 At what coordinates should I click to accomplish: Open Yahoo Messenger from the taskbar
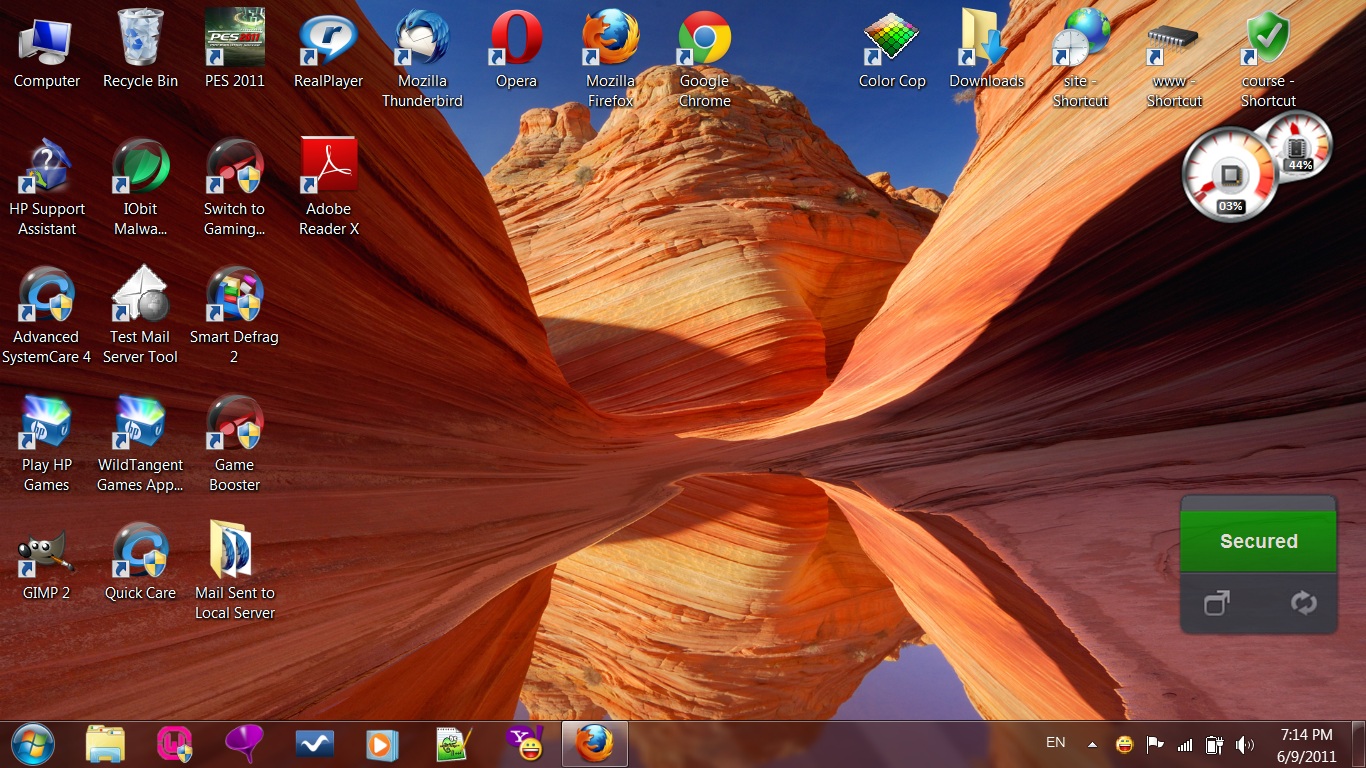(x=521, y=744)
